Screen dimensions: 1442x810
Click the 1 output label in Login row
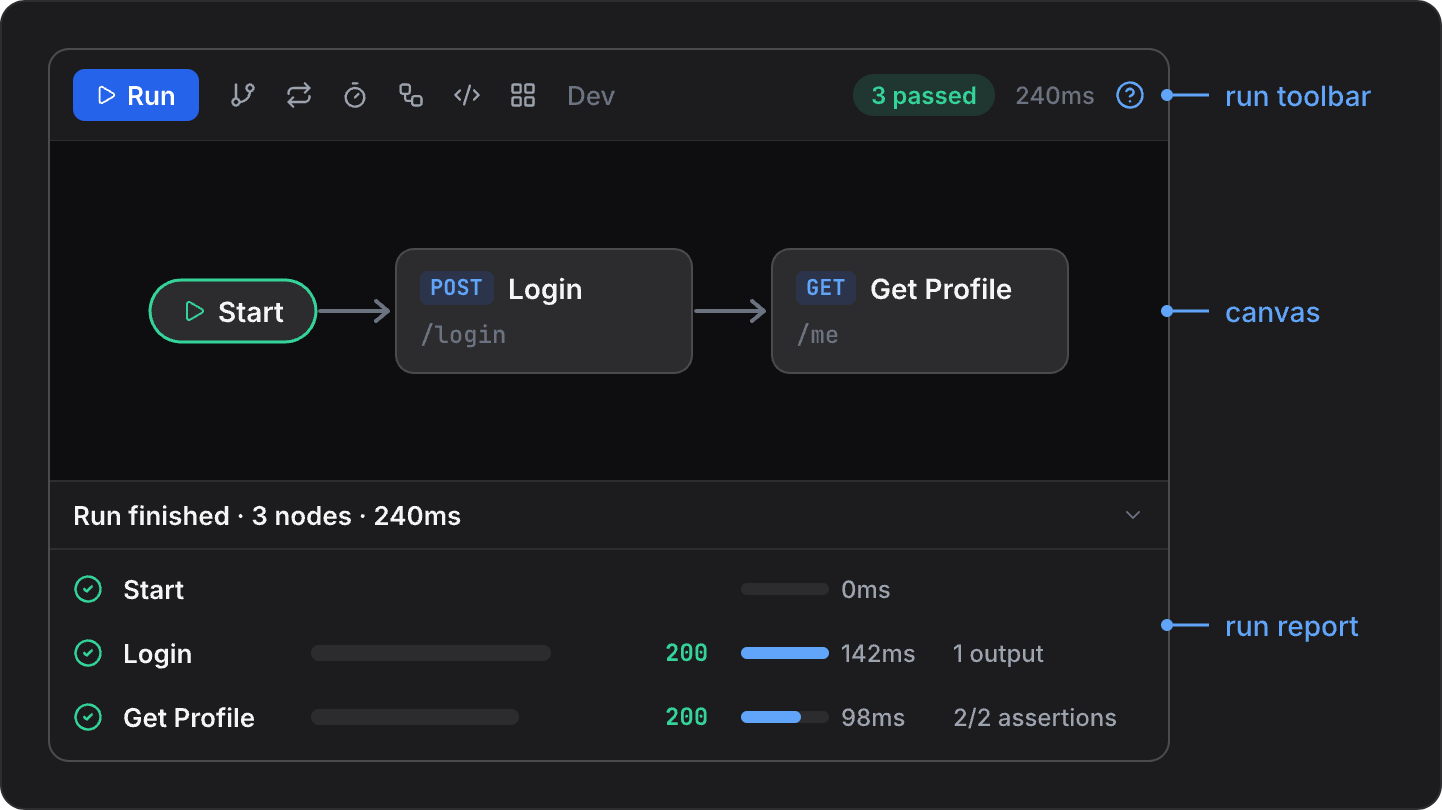coord(998,654)
